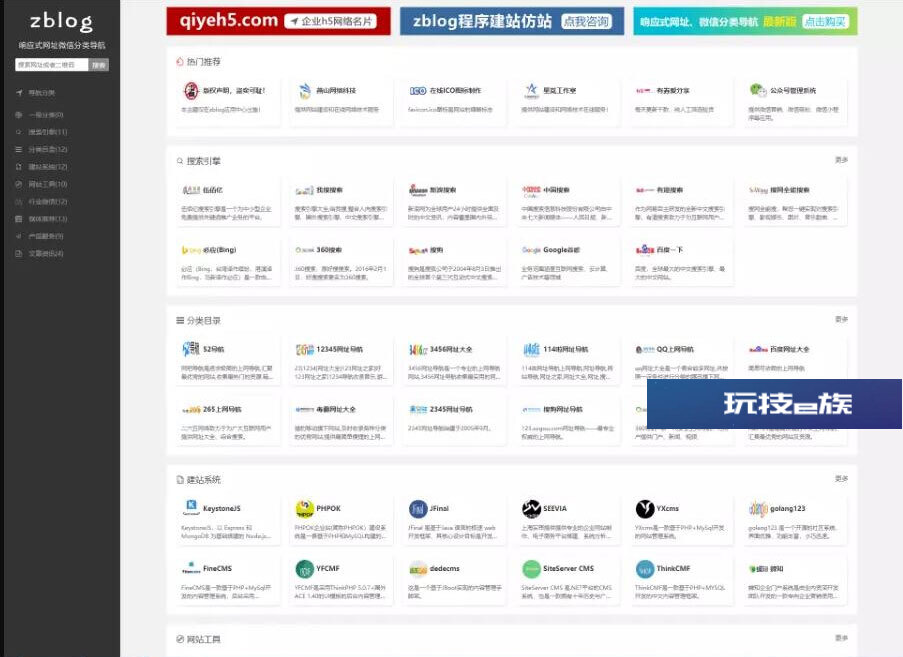This screenshot has height=657, width=903.
Task: Click the dedecms logo icon
Action: [x=418, y=569]
